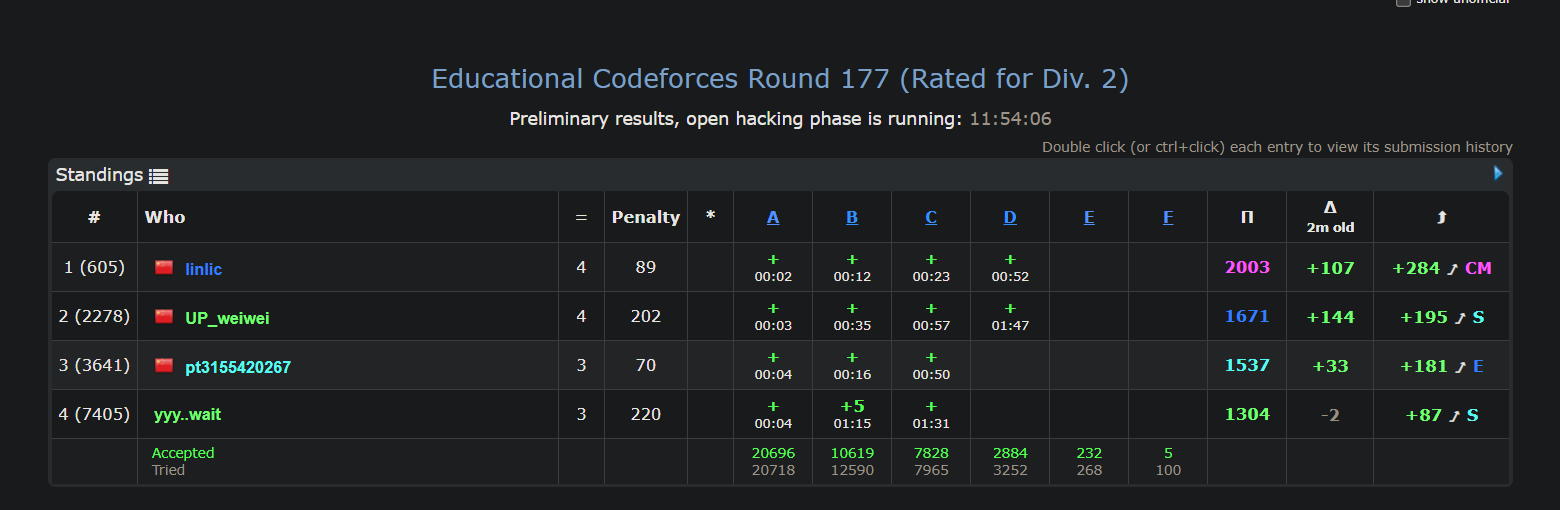The image size is (1560, 510).
Task: Click the Δ 2m old column header
Action: coord(1330,216)
